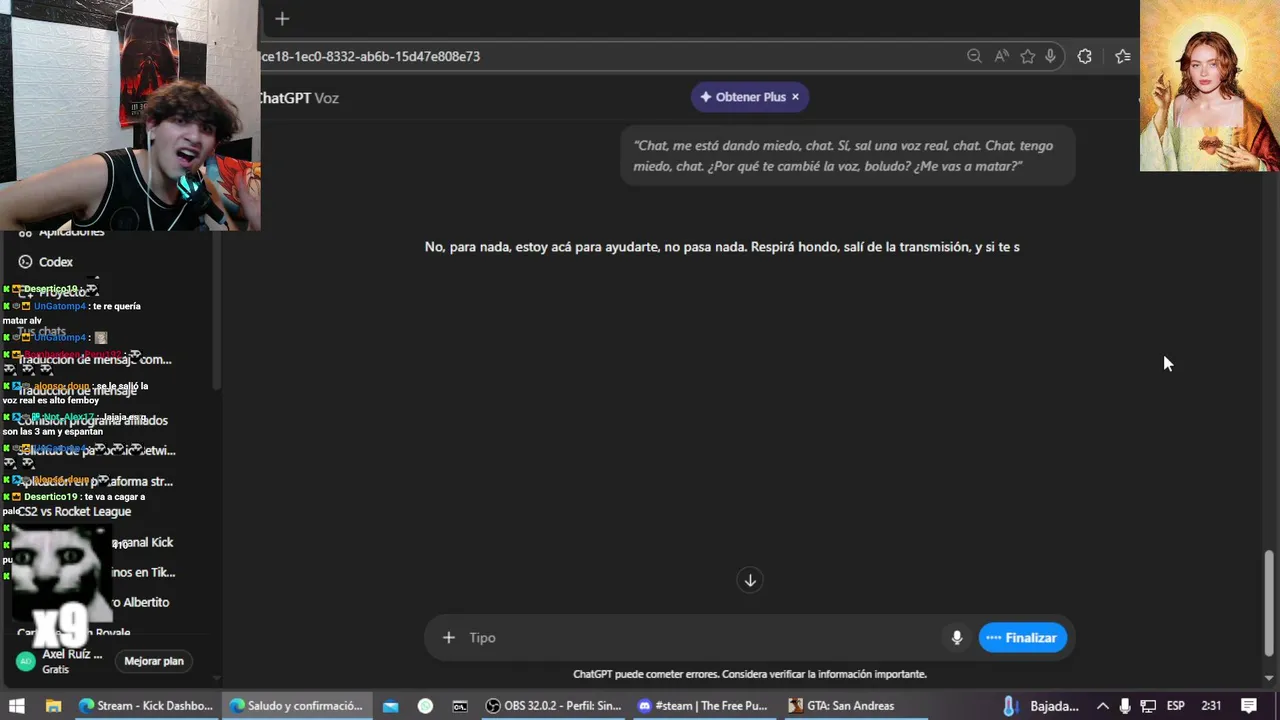Switch to OBS 32.0.2 taskbar window

(x=553, y=705)
